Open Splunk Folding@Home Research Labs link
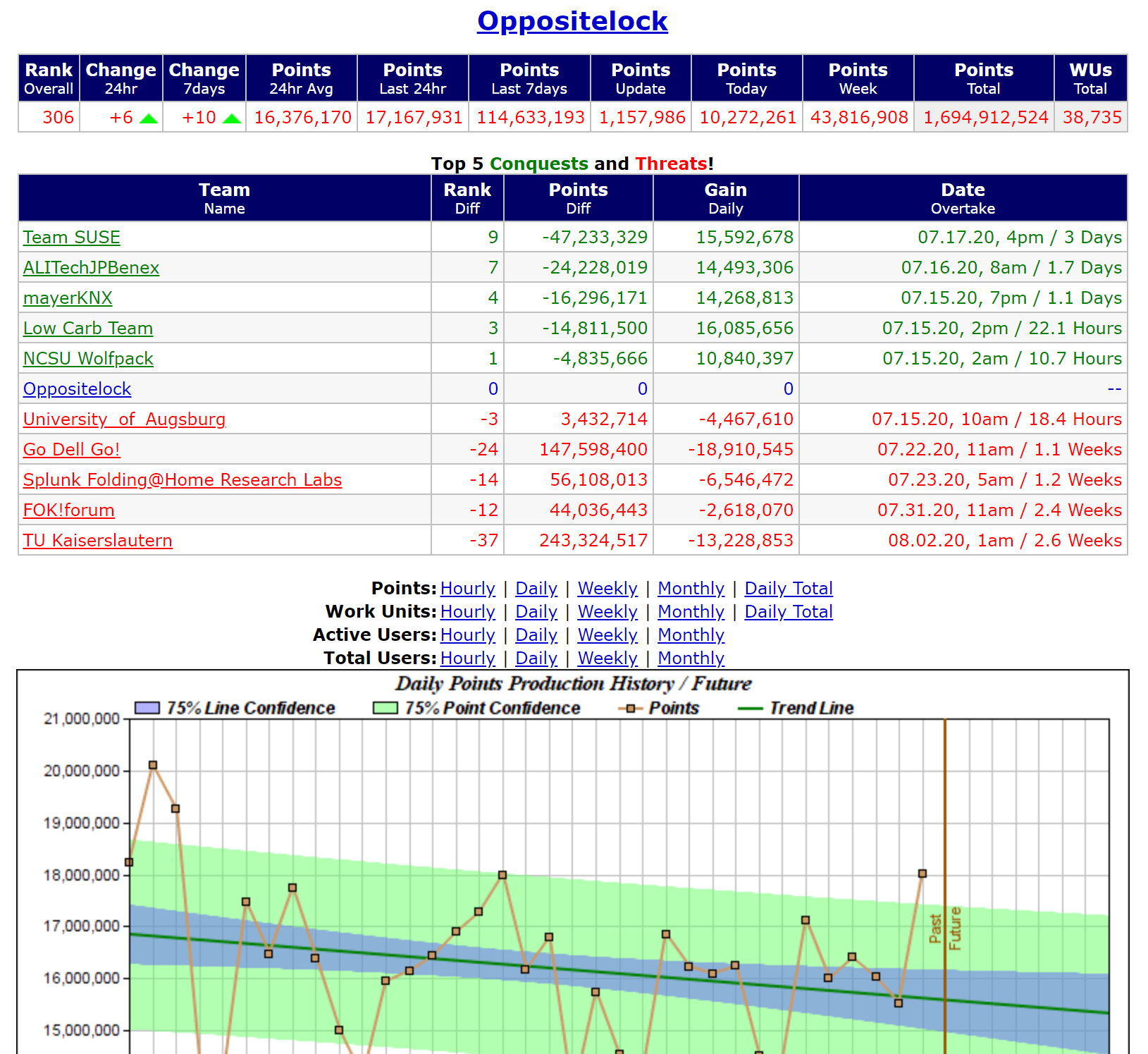Screen dimensions: 1148x1054 (x=183, y=480)
